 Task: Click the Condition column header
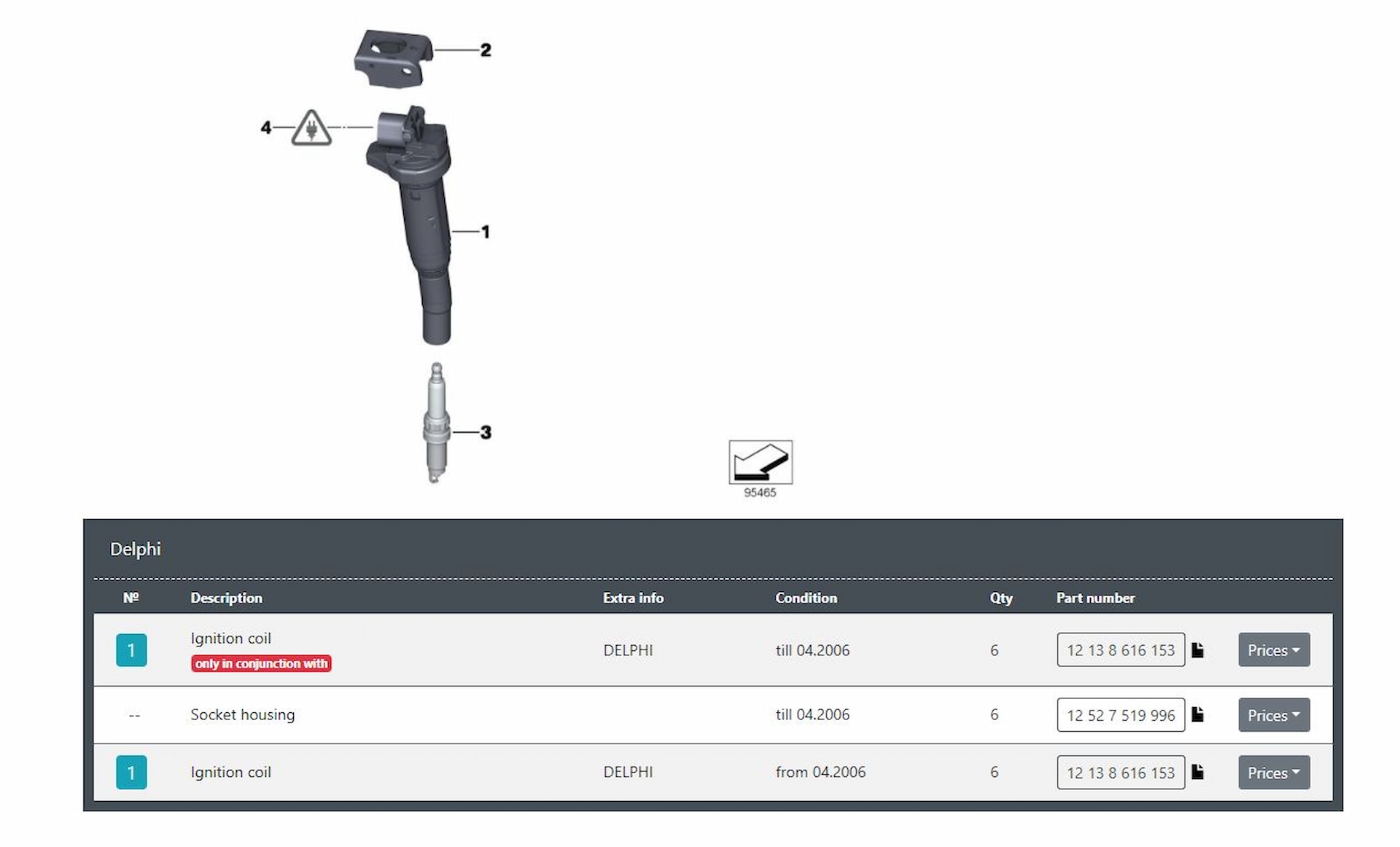(806, 598)
